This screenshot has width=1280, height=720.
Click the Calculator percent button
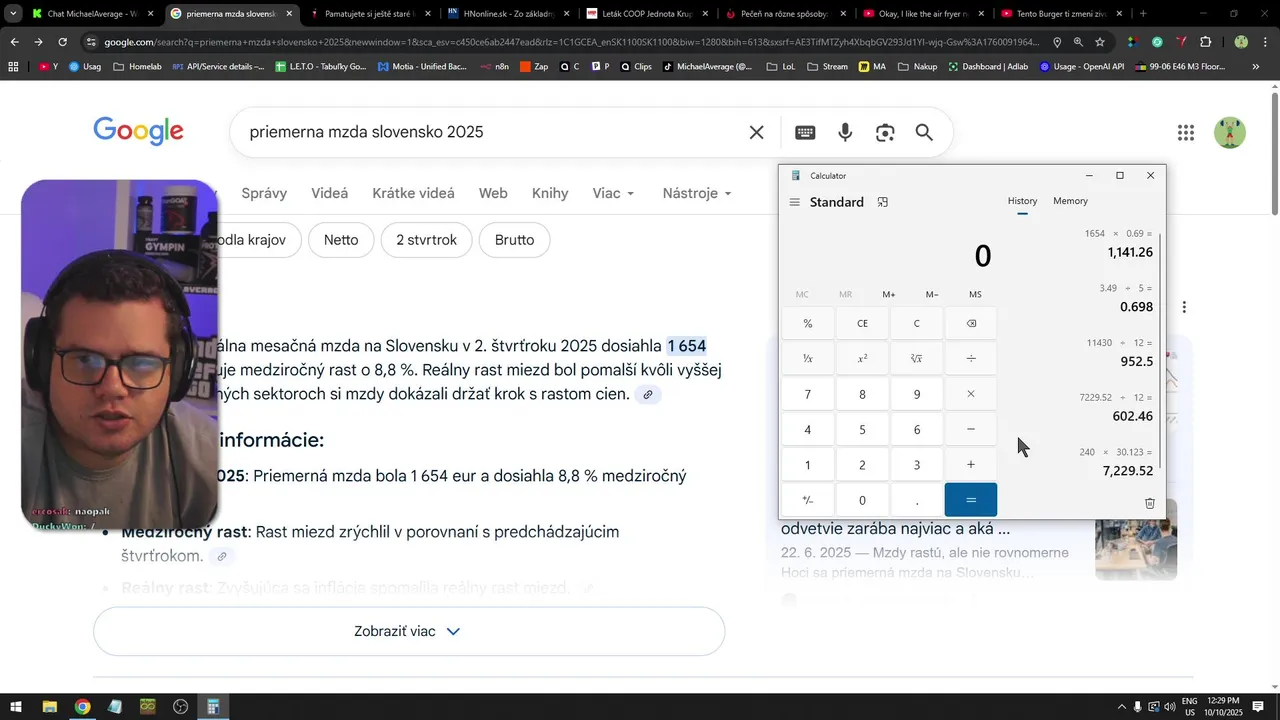808,323
